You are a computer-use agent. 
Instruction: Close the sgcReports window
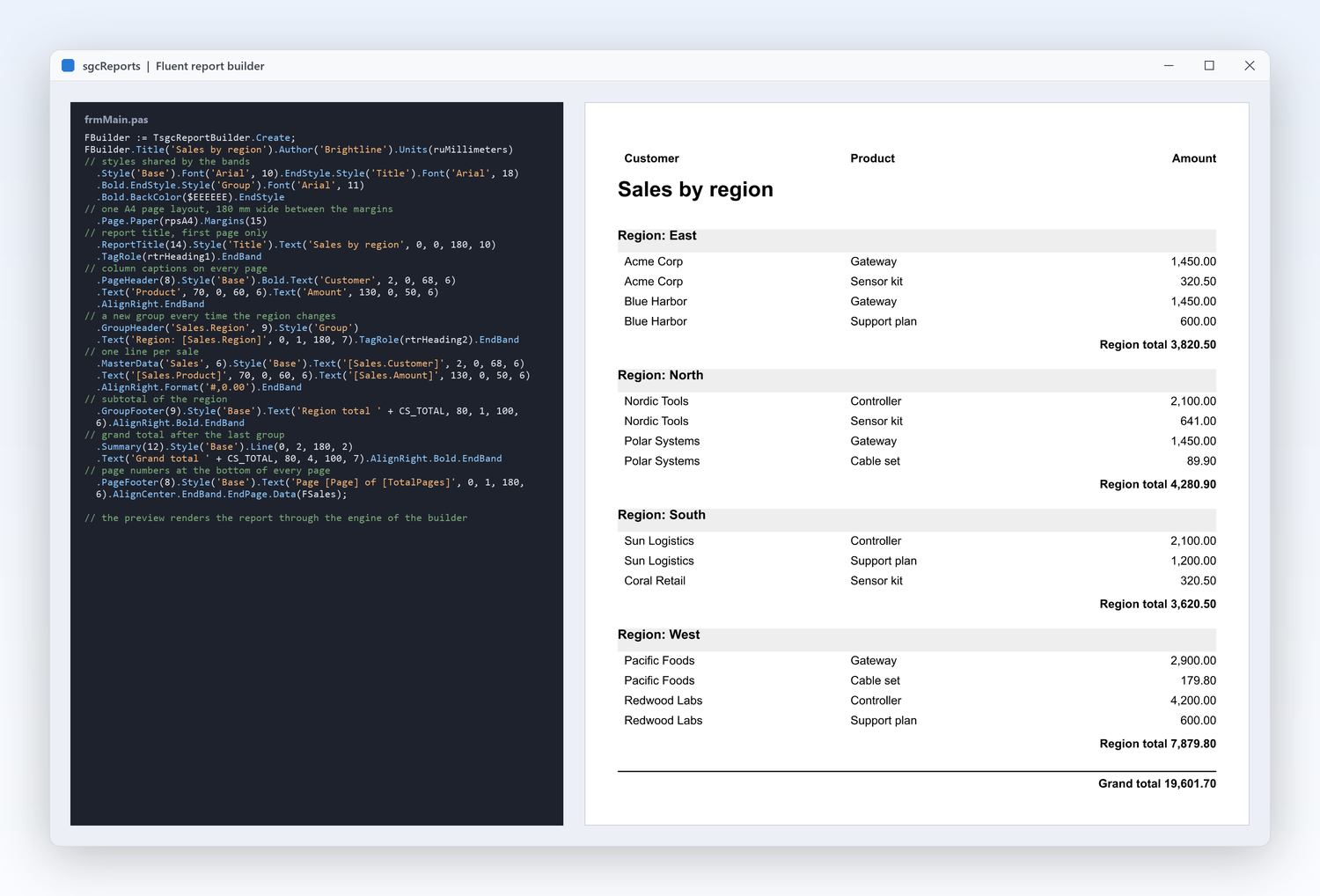[x=1250, y=66]
